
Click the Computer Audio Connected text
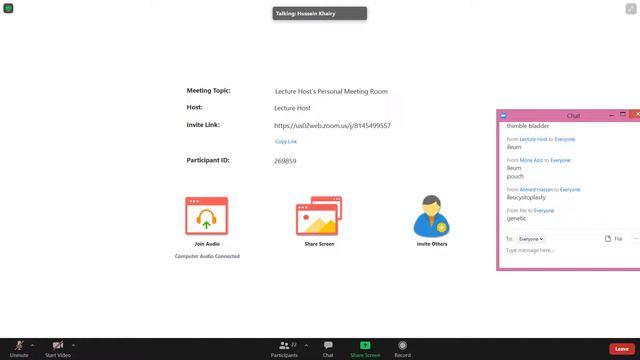[x=207, y=256]
